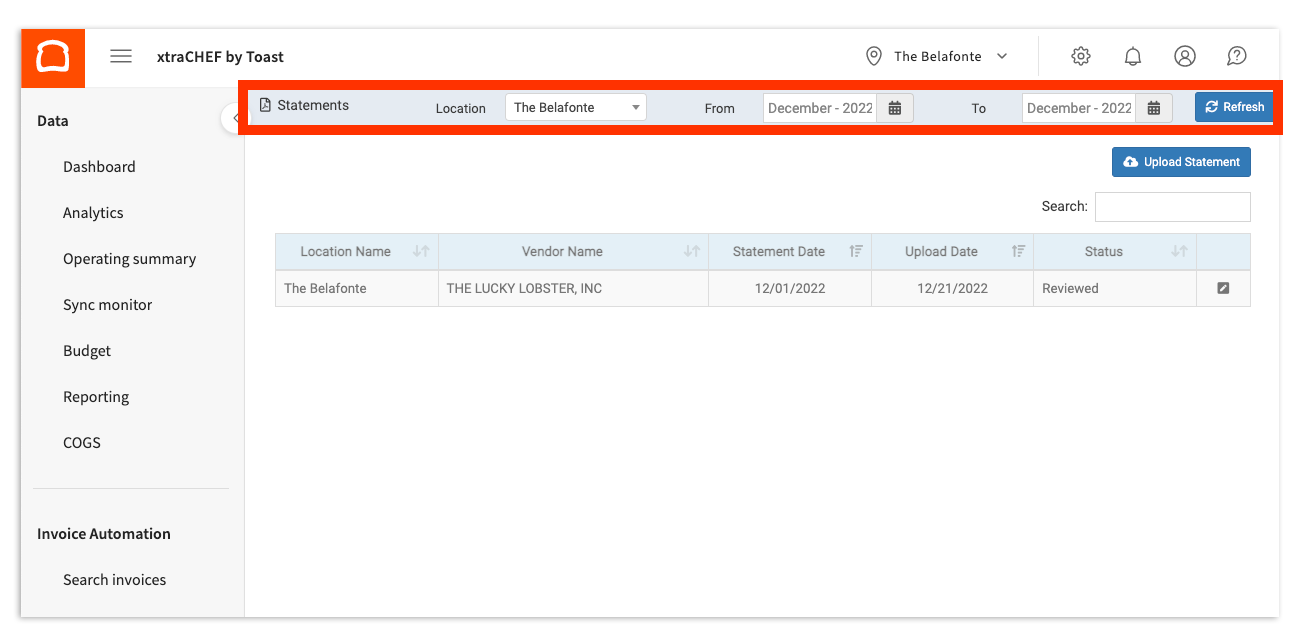Go to Dashboard in sidebar
The image size is (1300, 640).
(x=99, y=167)
